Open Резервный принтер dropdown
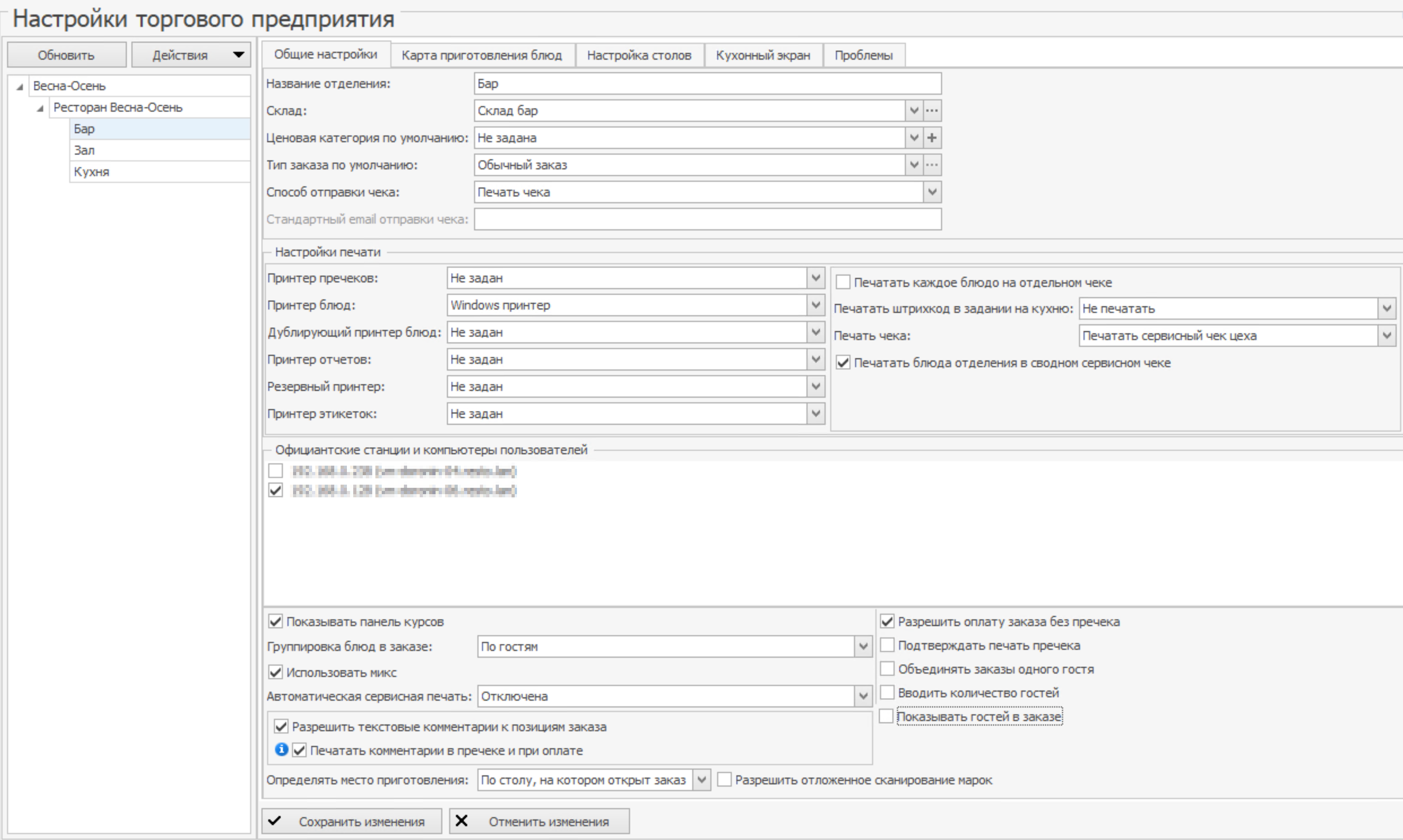The height and width of the screenshot is (840, 1403). [x=815, y=387]
